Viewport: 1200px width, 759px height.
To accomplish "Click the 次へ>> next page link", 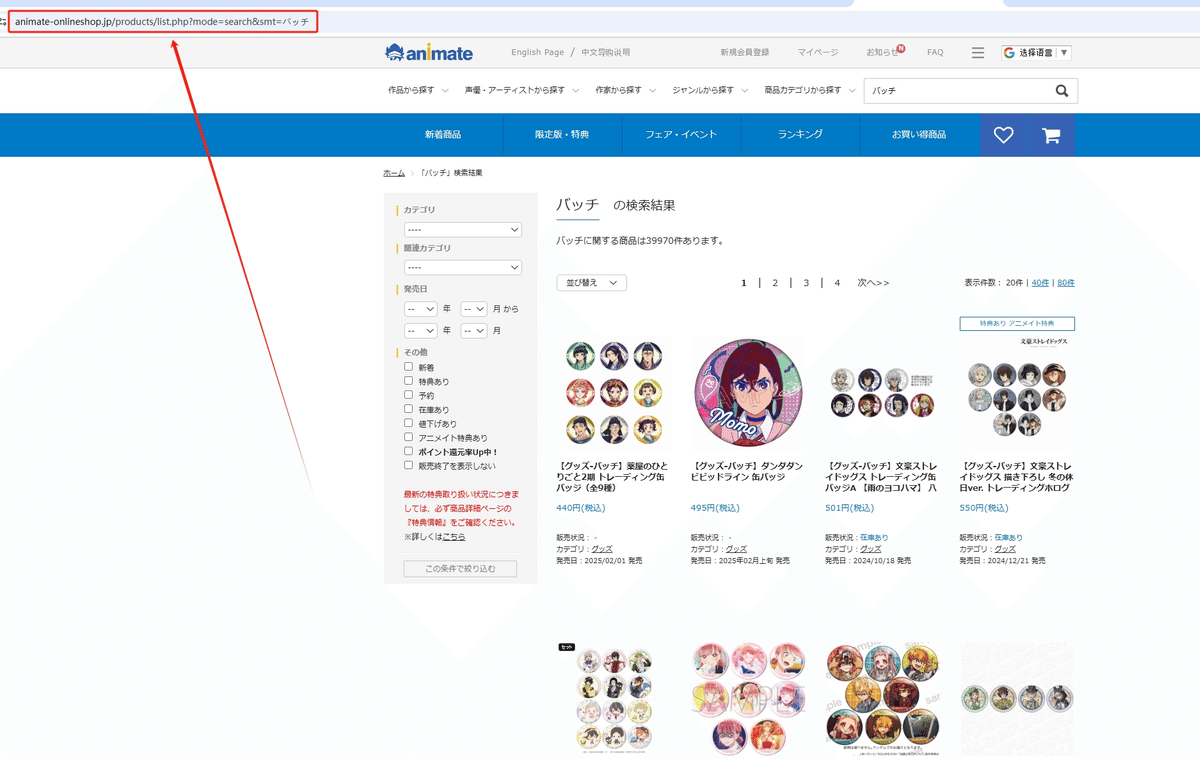I will 873,283.
